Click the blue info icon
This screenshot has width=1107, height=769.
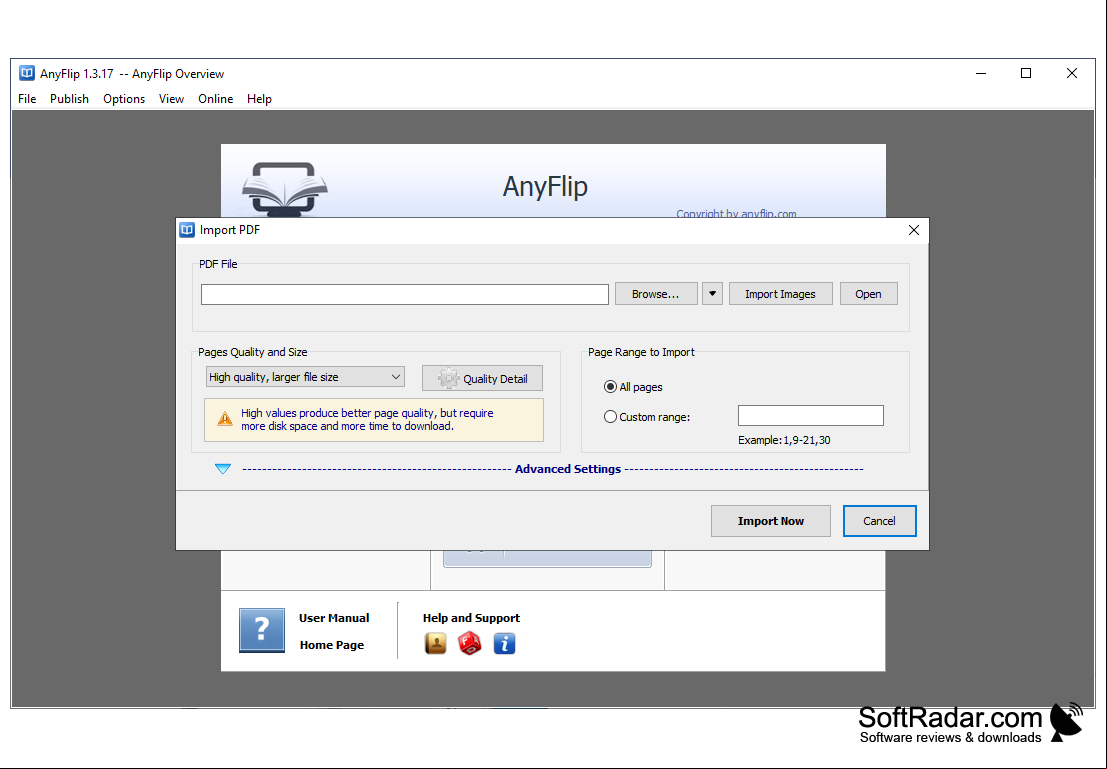[x=504, y=643]
